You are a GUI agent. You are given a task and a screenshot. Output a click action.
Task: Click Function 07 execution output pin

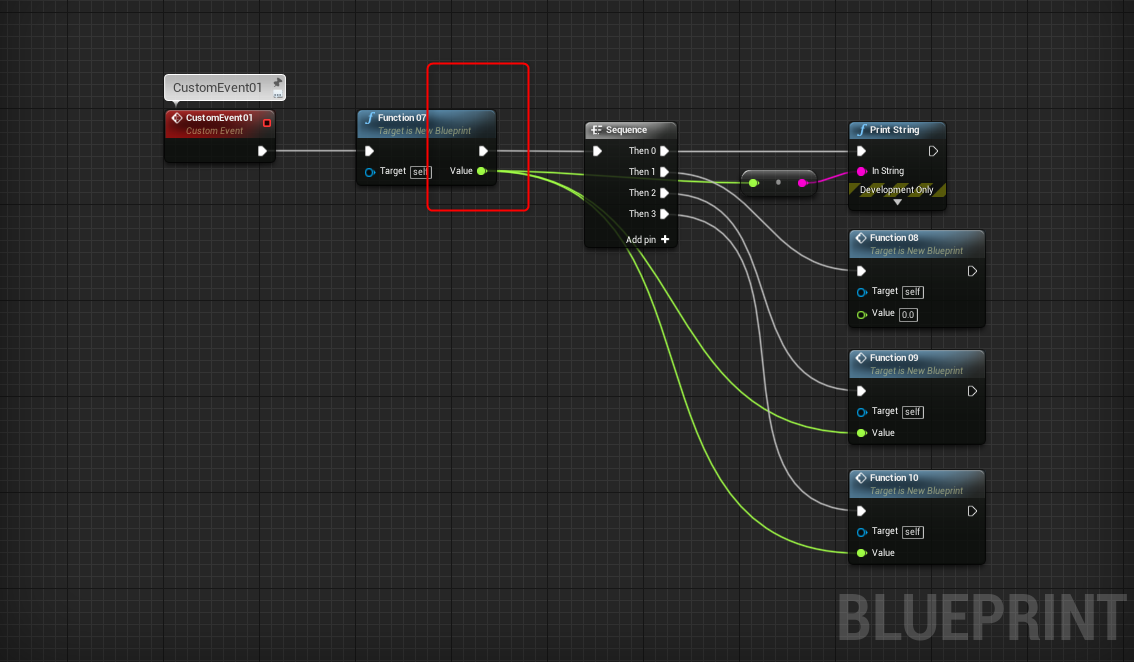483,151
